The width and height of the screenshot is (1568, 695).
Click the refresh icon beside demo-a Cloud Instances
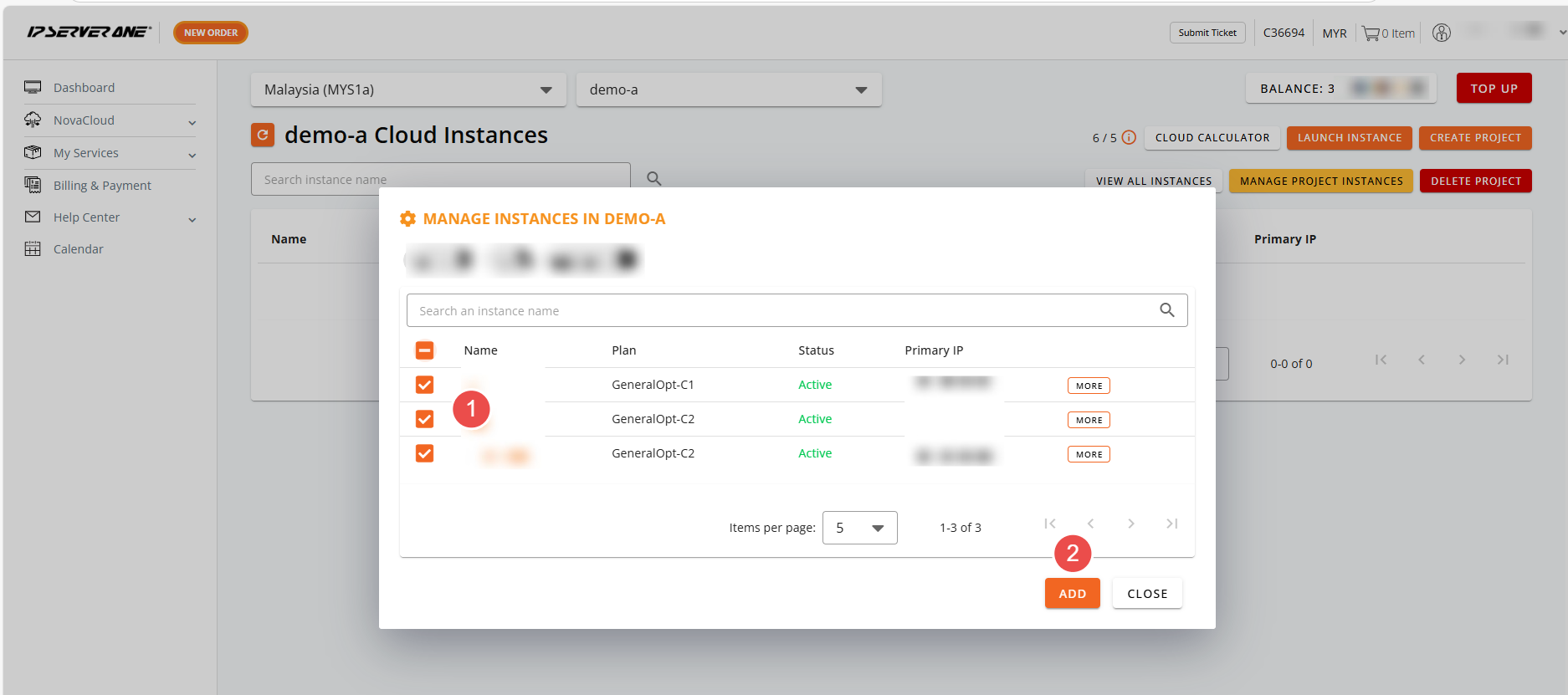[263, 135]
